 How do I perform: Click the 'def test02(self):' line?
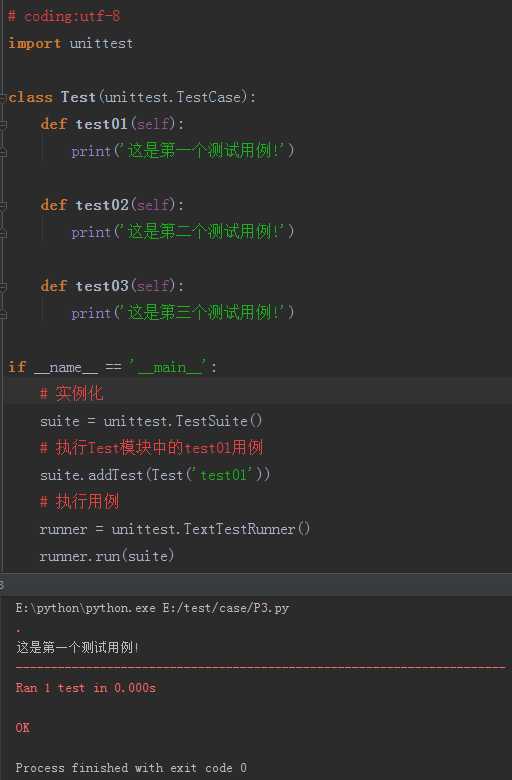[112, 205]
